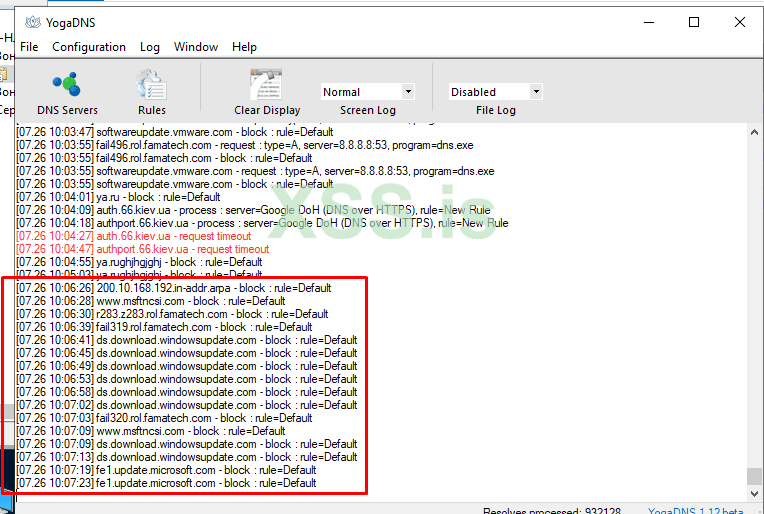The image size is (764, 514).
Task: Click the log scrollbar up arrow
Action: coord(754,132)
